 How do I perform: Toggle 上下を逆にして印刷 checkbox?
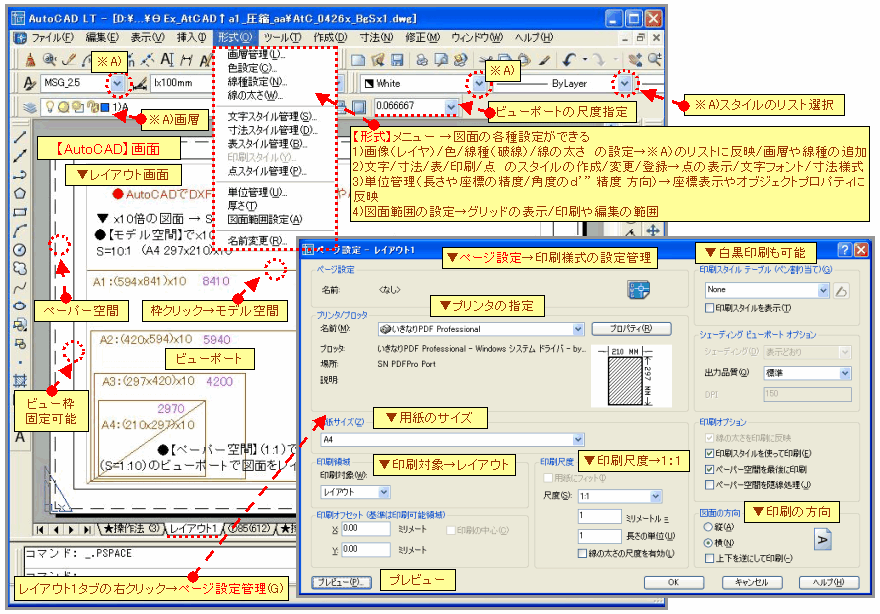pos(709,558)
